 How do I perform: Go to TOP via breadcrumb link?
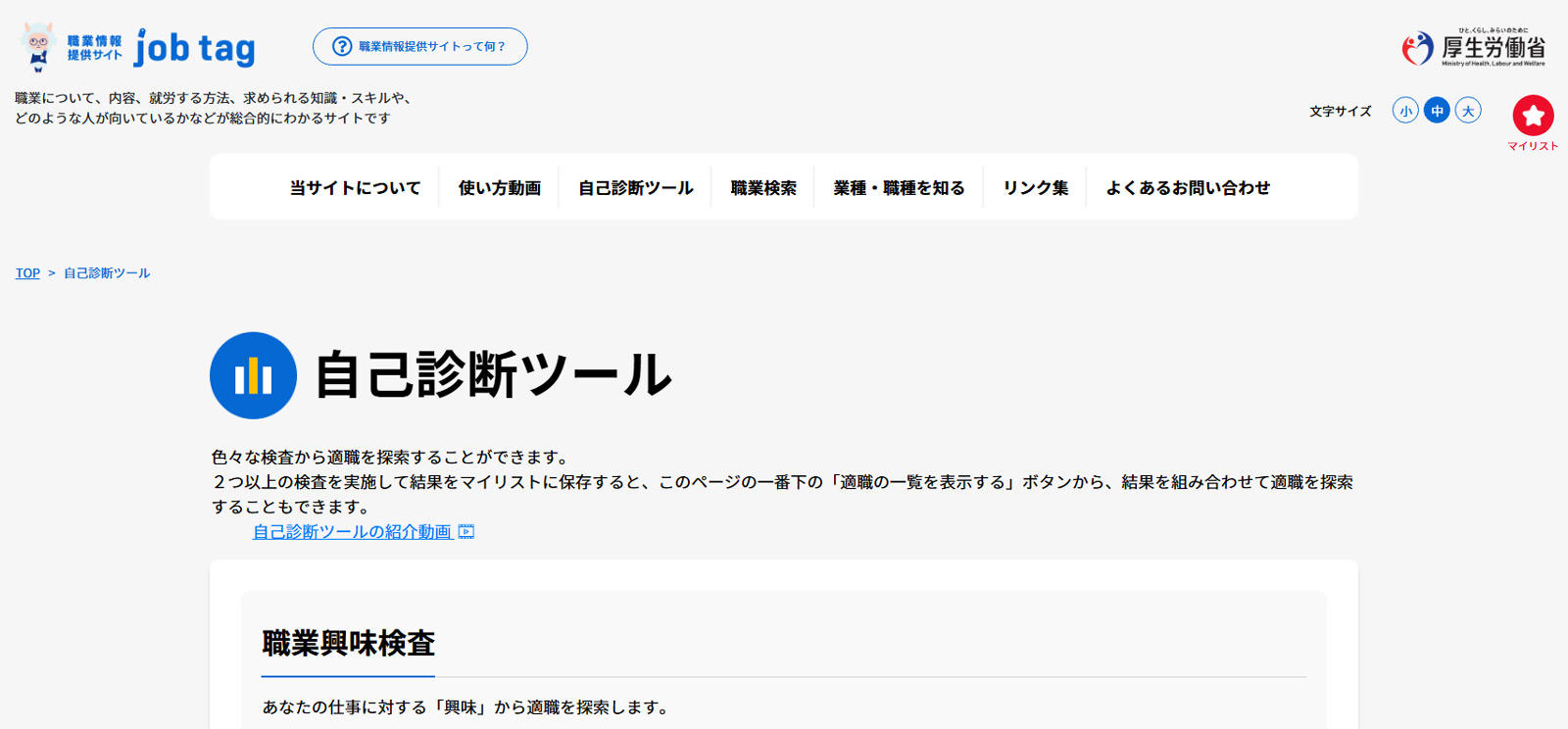point(27,273)
